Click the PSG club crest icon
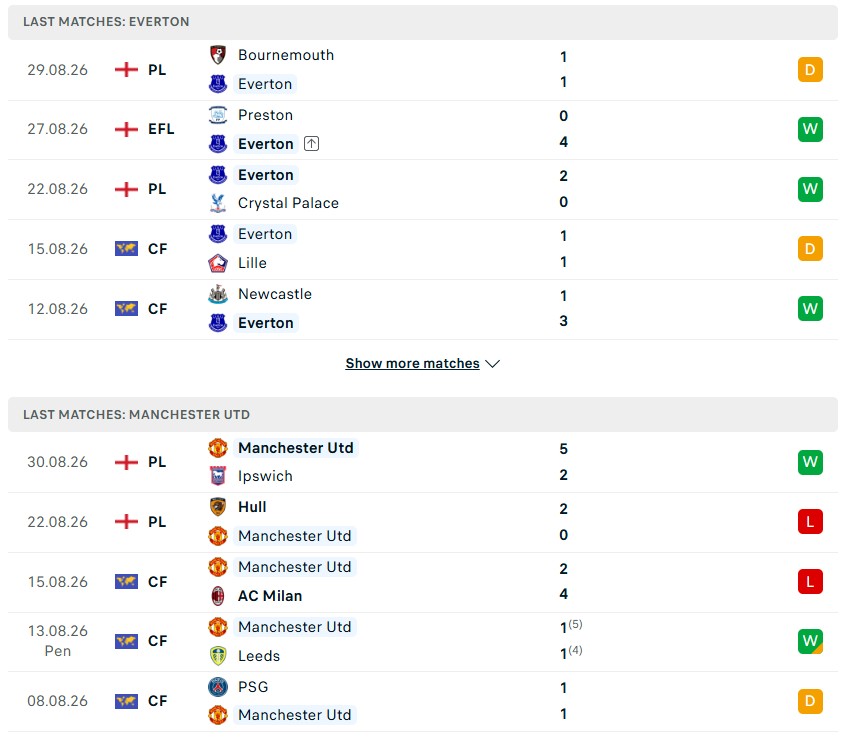 [x=217, y=686]
